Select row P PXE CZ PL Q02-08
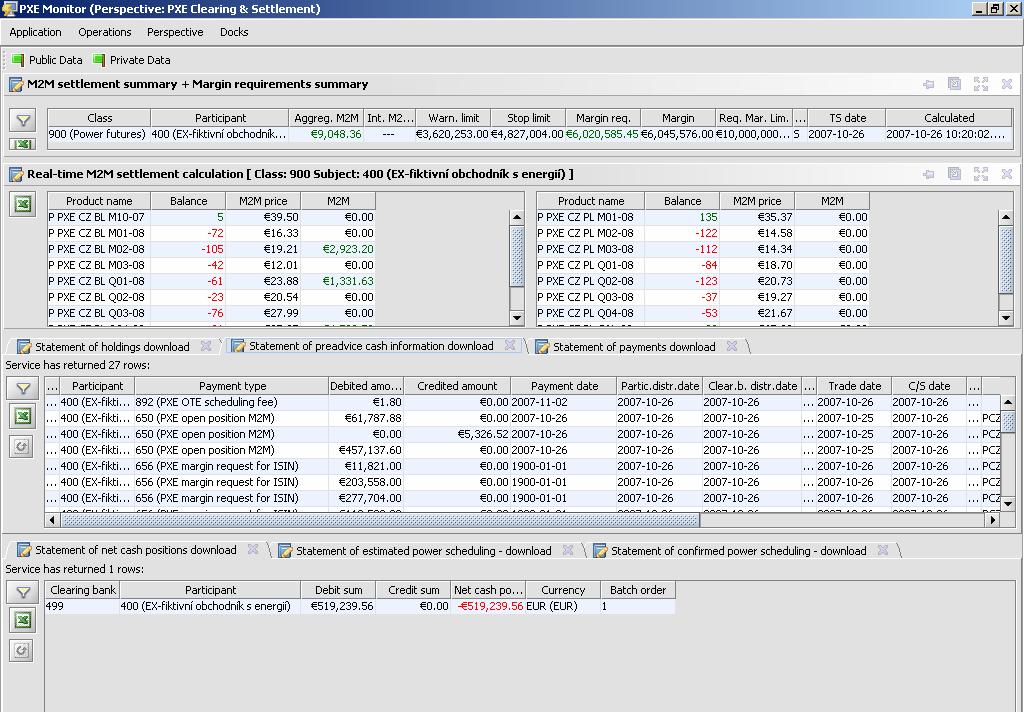1024x712 pixels. click(703, 281)
